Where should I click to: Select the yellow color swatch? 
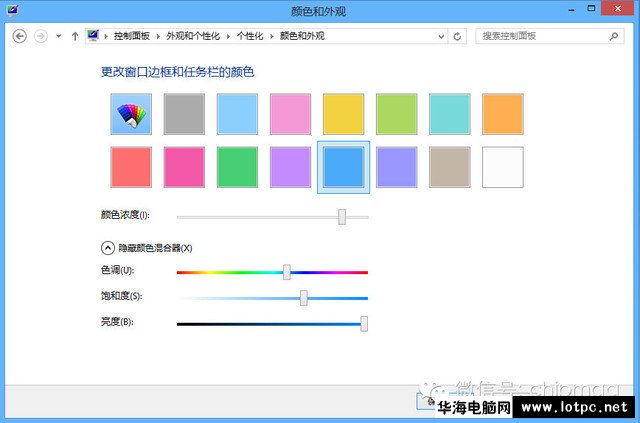(343, 114)
